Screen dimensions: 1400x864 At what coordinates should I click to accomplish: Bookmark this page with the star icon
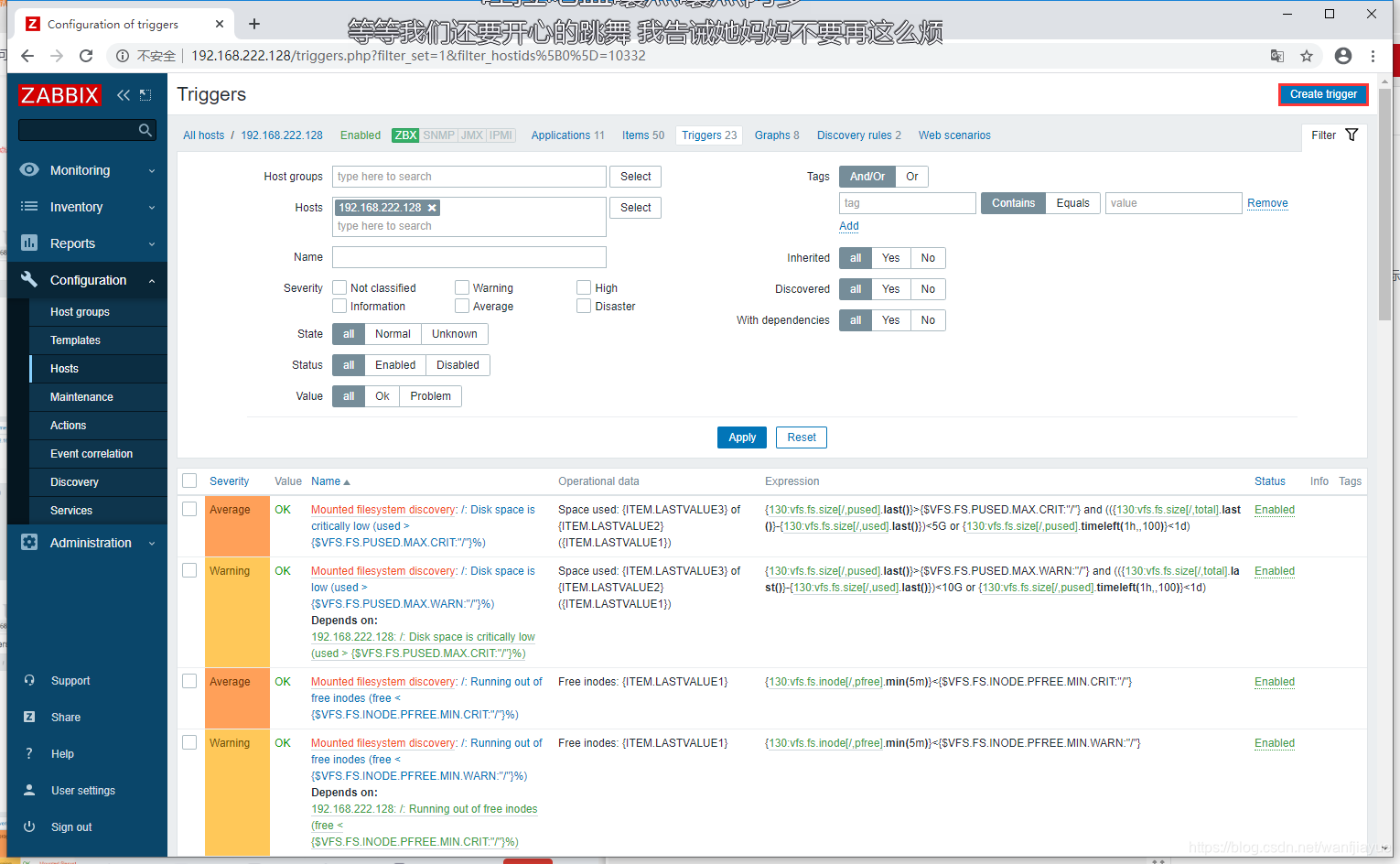(1307, 56)
